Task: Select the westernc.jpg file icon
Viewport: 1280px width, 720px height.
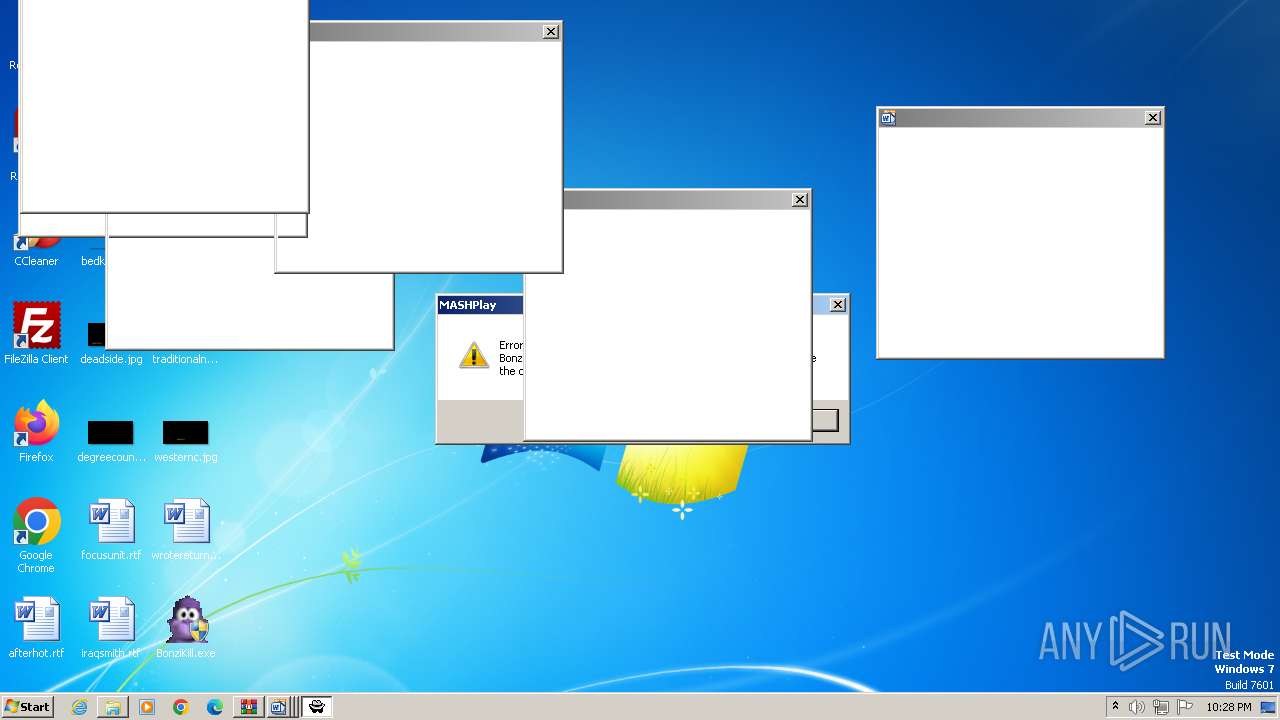Action: (x=186, y=442)
